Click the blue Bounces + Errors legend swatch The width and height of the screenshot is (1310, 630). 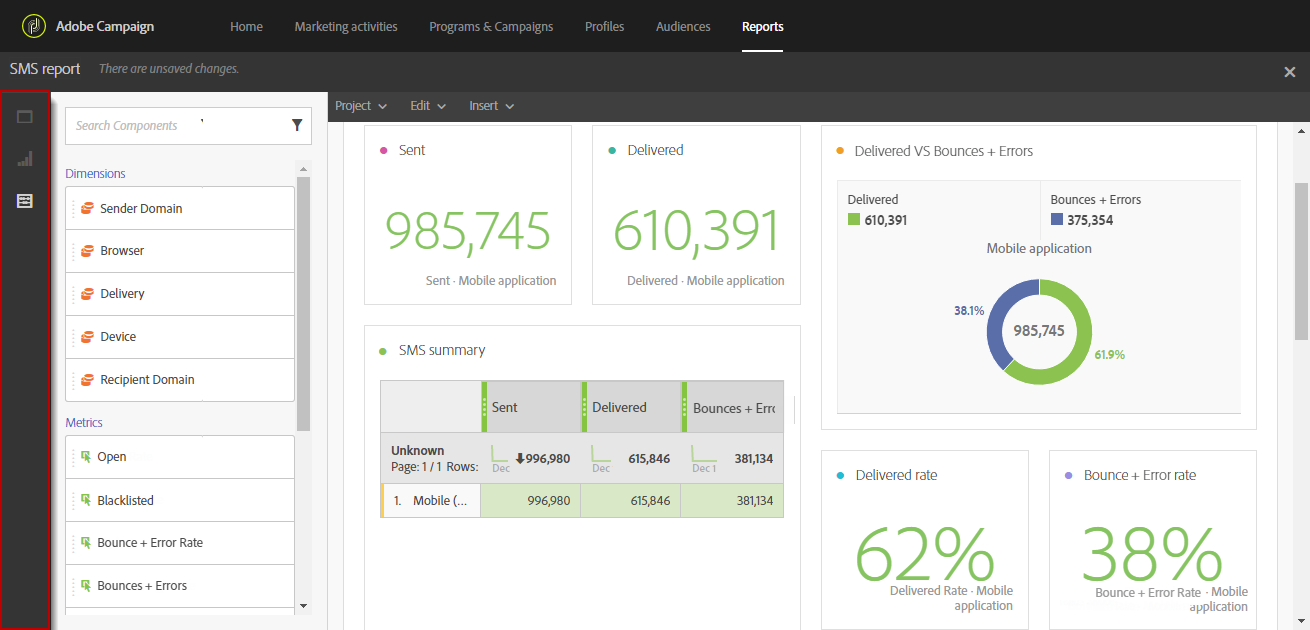1057,220
